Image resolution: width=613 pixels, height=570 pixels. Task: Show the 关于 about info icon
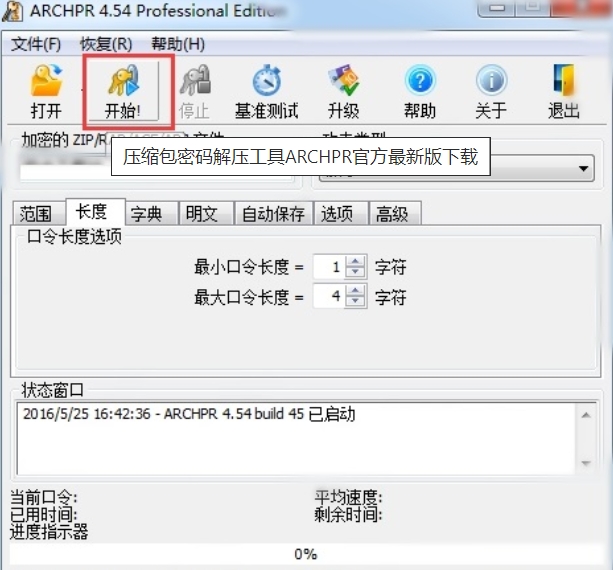click(x=491, y=92)
